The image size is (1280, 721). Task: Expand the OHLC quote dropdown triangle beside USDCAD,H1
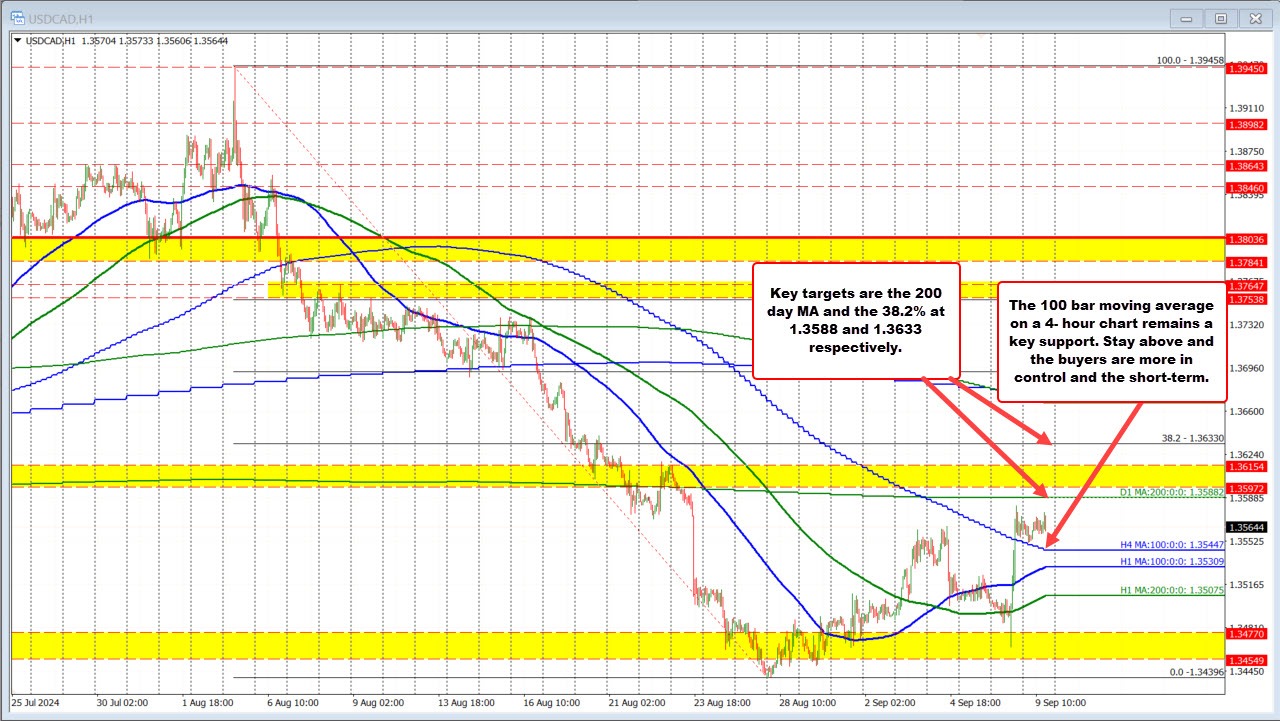point(17,42)
